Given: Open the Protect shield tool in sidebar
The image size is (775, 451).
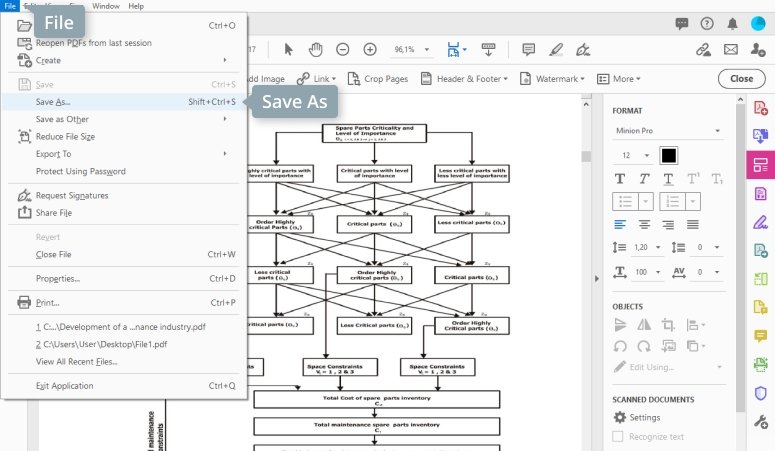Looking at the screenshot, I should pyautogui.click(x=760, y=393).
